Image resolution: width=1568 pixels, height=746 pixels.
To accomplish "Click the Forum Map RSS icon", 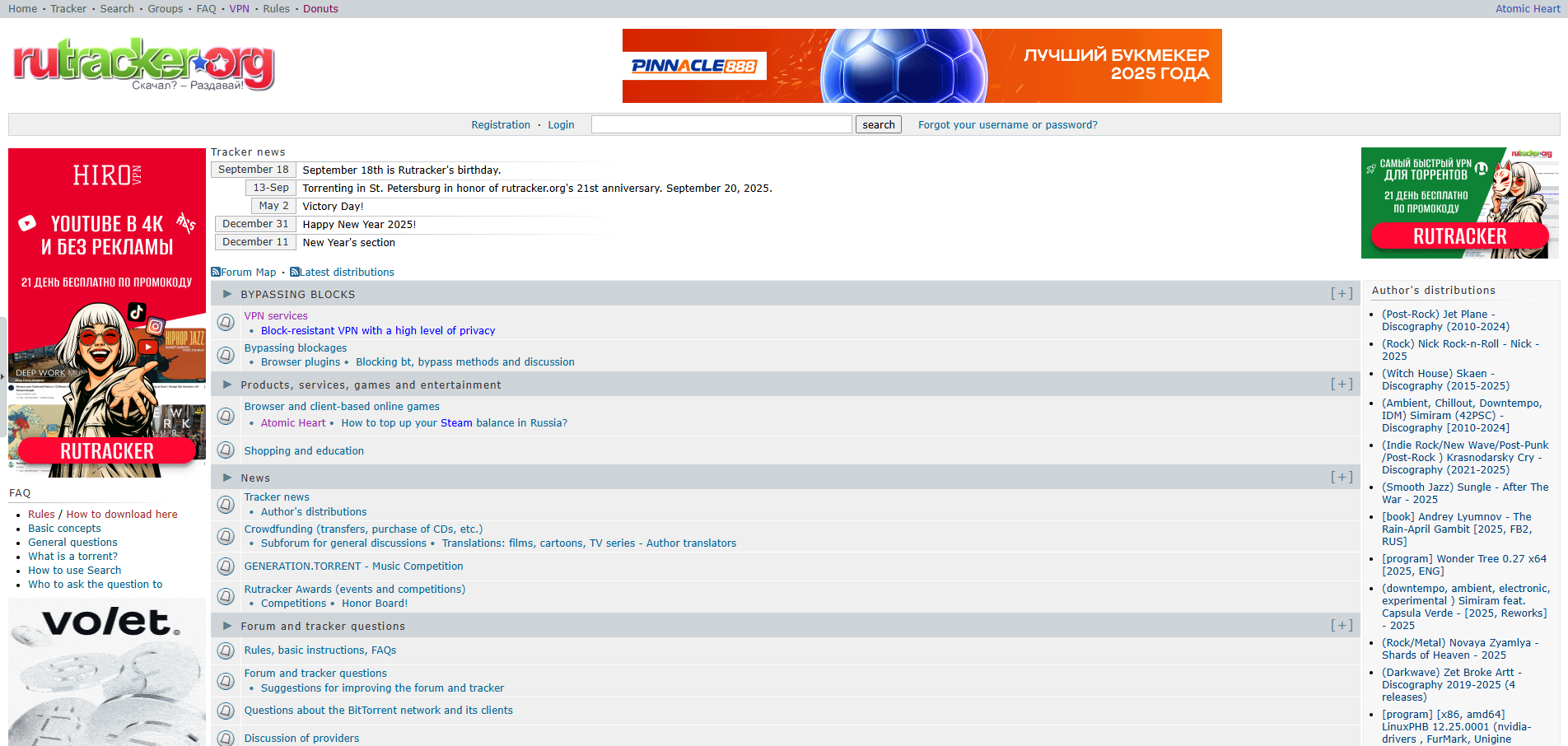I will point(216,272).
